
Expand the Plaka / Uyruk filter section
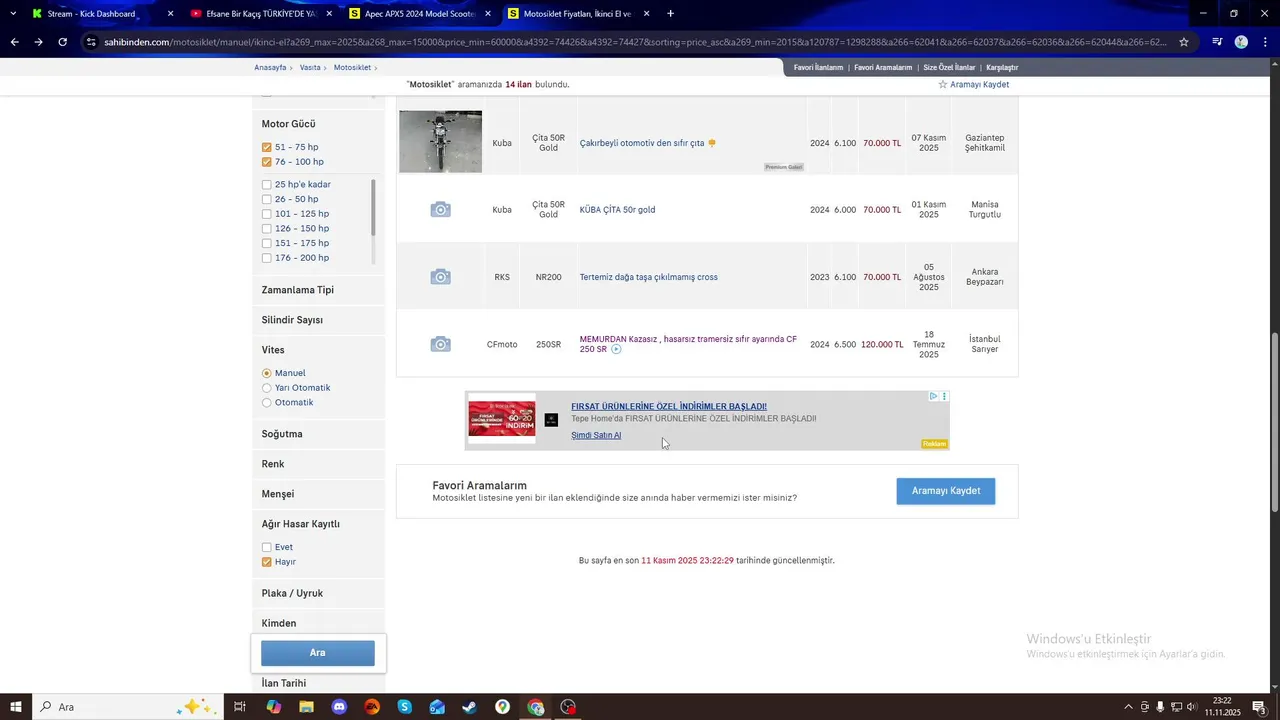click(292, 593)
